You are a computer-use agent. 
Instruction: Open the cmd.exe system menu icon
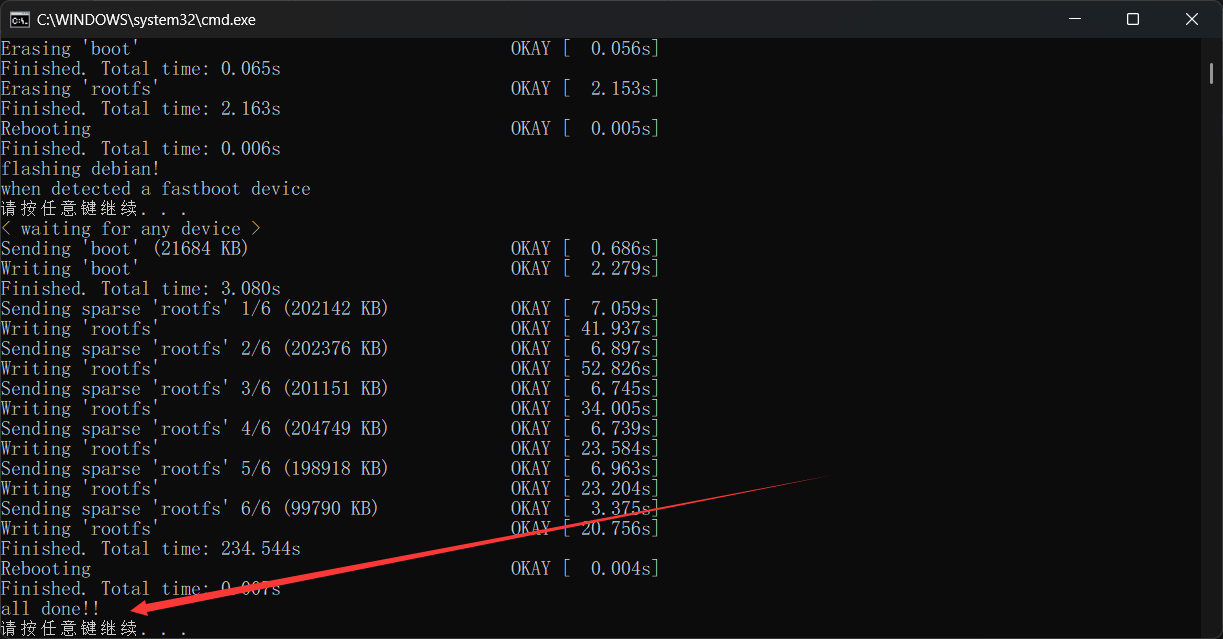[x=19, y=19]
